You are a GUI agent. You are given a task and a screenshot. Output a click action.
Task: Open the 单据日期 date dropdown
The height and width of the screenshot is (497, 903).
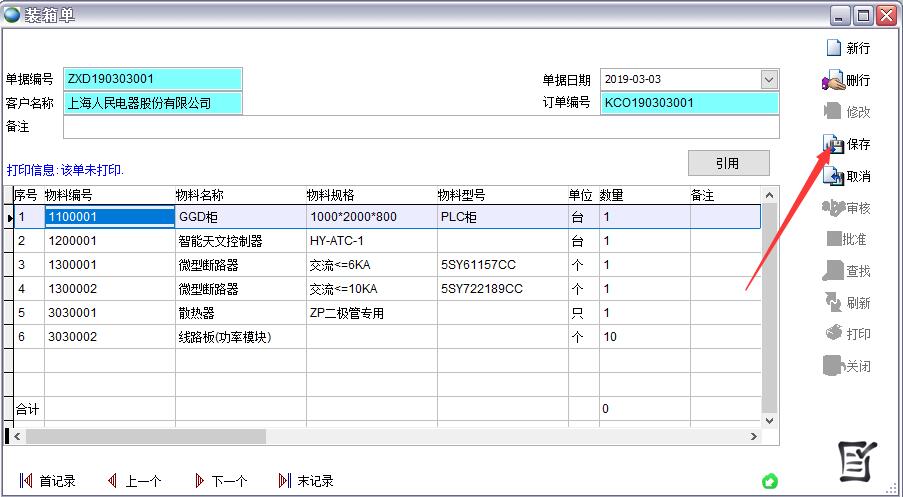coord(768,79)
